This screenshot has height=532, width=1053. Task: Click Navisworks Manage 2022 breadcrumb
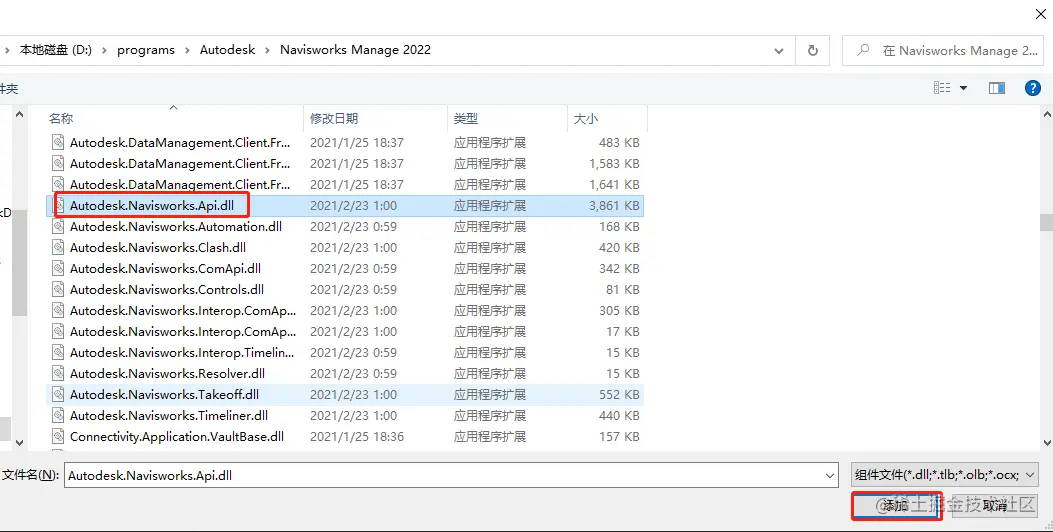click(x=355, y=50)
